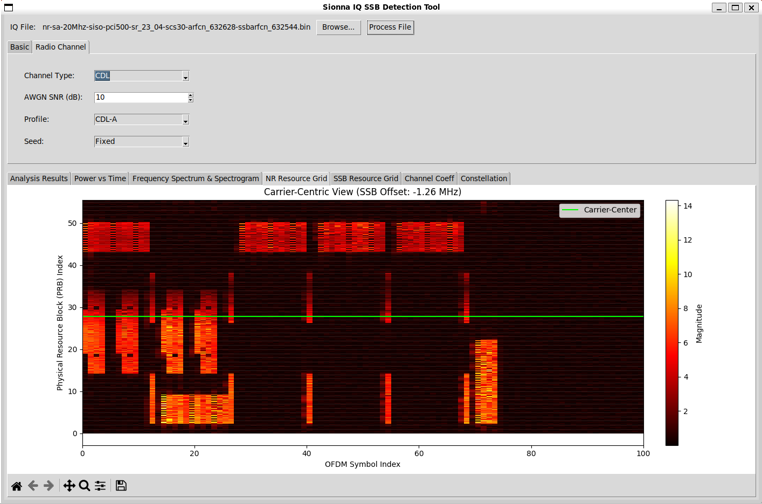Open the Profile CDL-A dropdown
Viewport: 762px width, 504px height.
[185, 120]
